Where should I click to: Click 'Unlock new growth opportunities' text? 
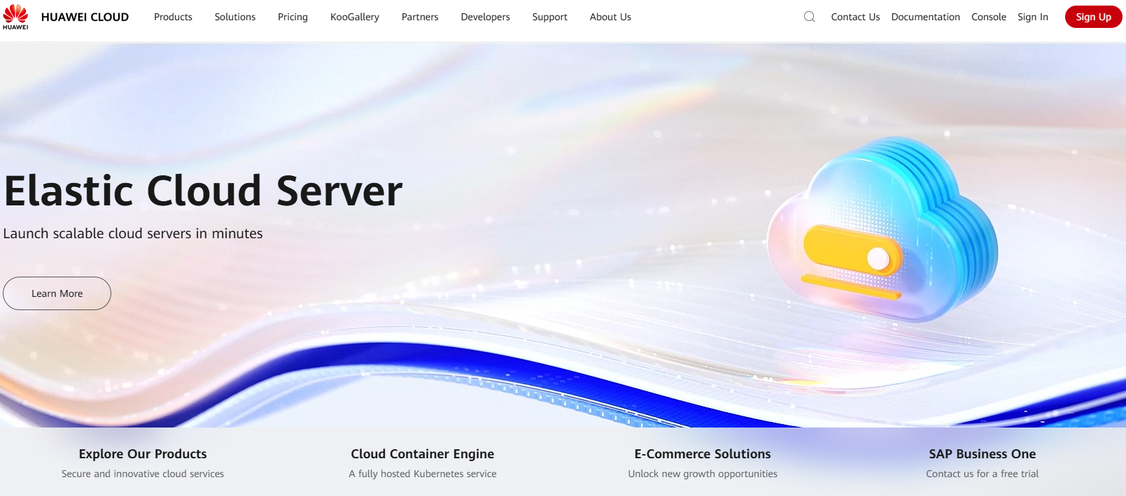pyautogui.click(x=702, y=474)
